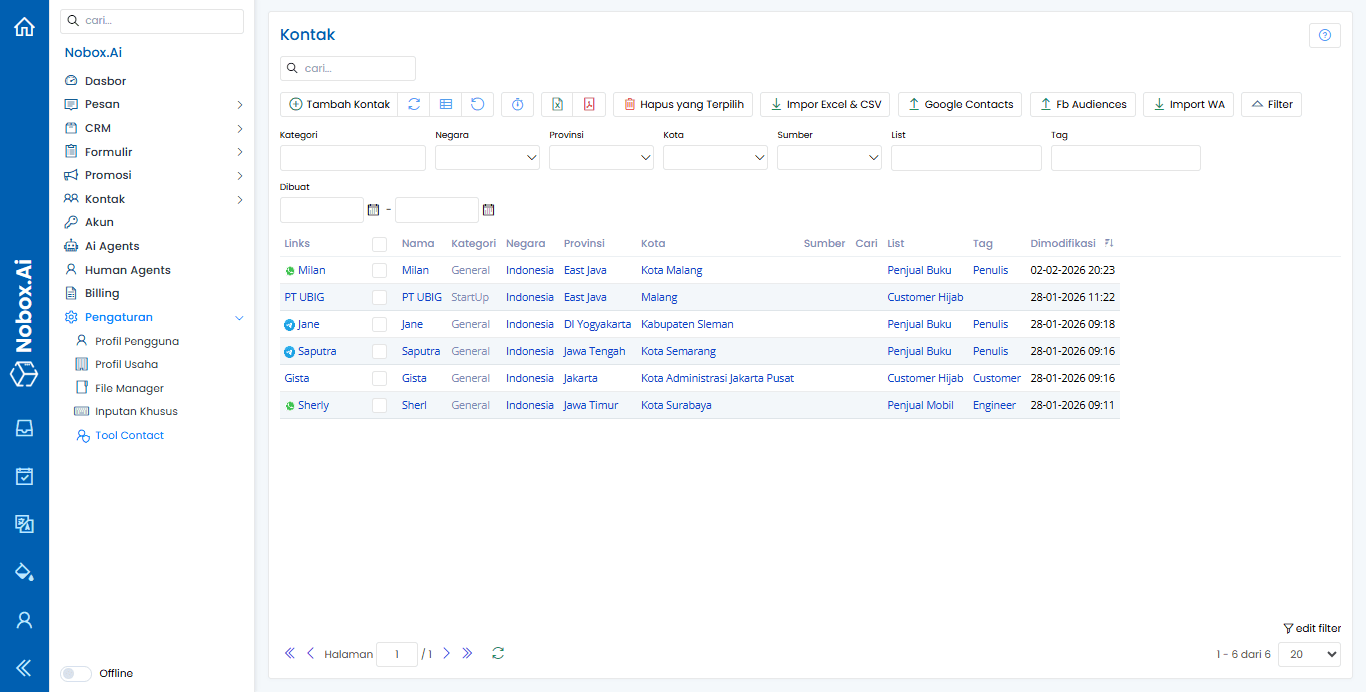The width and height of the screenshot is (1366, 692).
Task: Open the column layout table icon
Action: (x=446, y=104)
